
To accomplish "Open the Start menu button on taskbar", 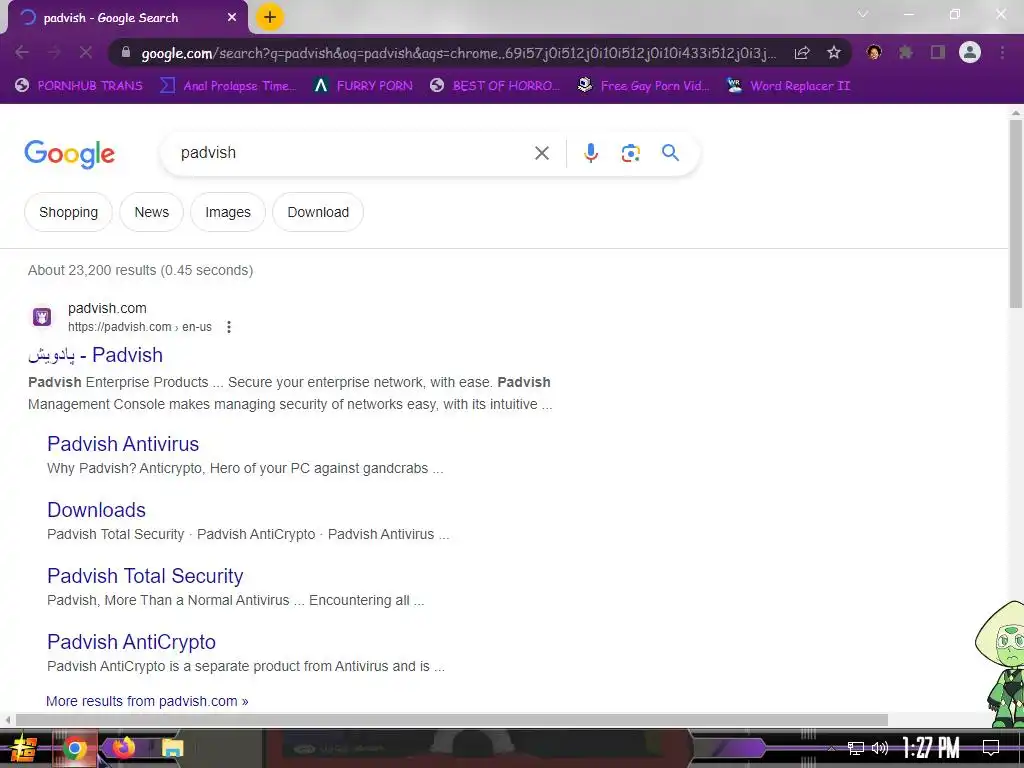I will 24,748.
